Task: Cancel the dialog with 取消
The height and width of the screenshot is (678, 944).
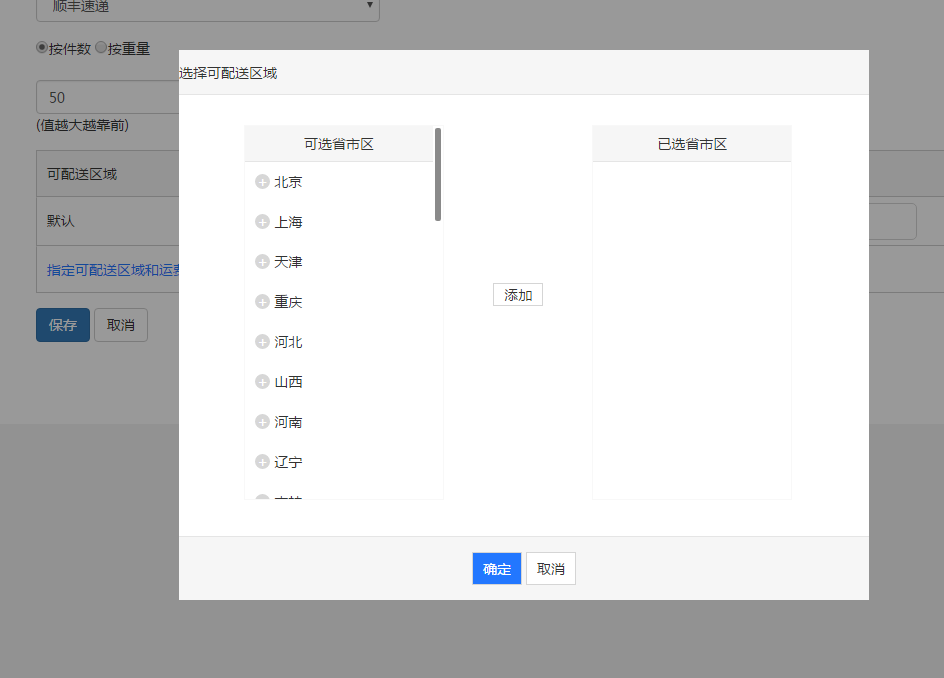Action: pyautogui.click(x=550, y=568)
